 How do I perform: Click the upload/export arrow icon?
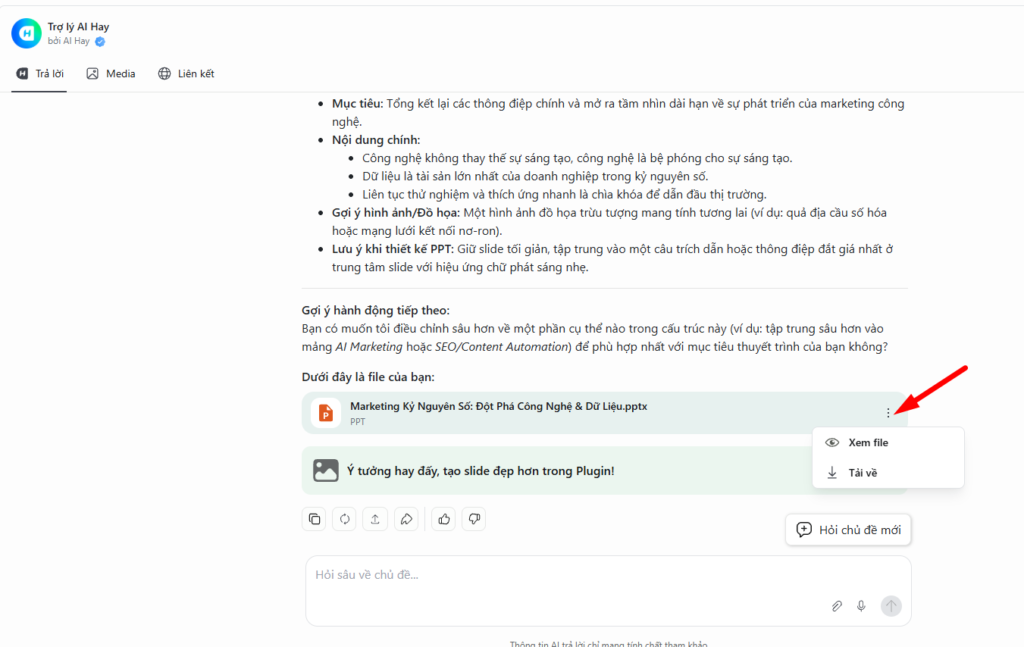(375, 519)
